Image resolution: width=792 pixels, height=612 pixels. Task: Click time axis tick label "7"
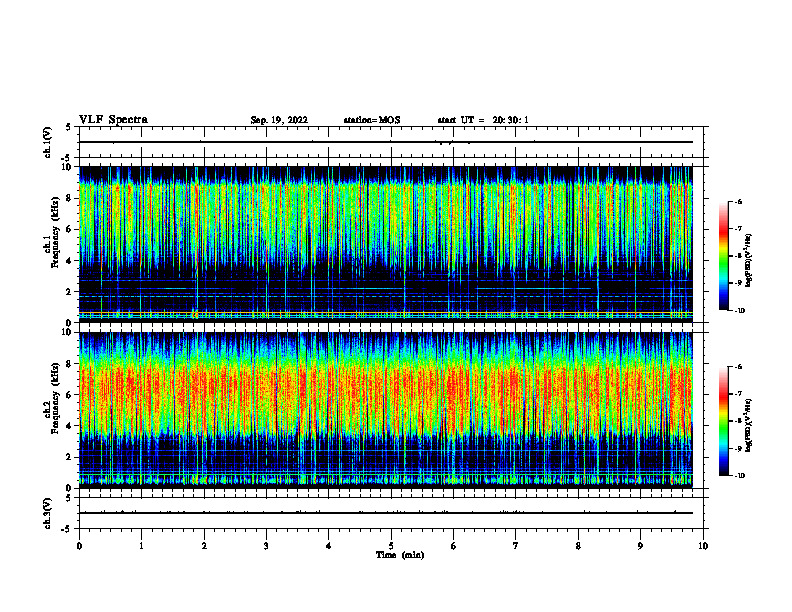point(516,546)
